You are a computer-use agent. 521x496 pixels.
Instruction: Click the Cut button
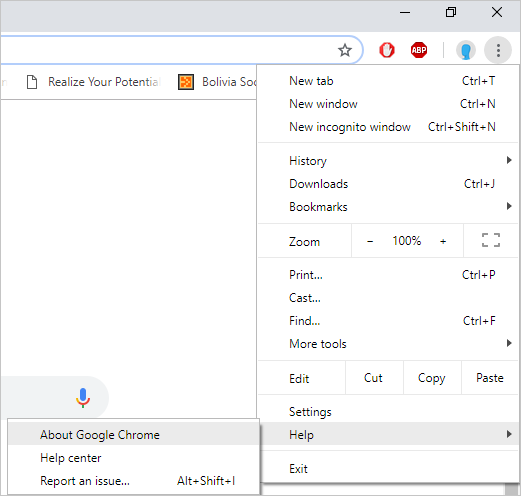pos(374,378)
